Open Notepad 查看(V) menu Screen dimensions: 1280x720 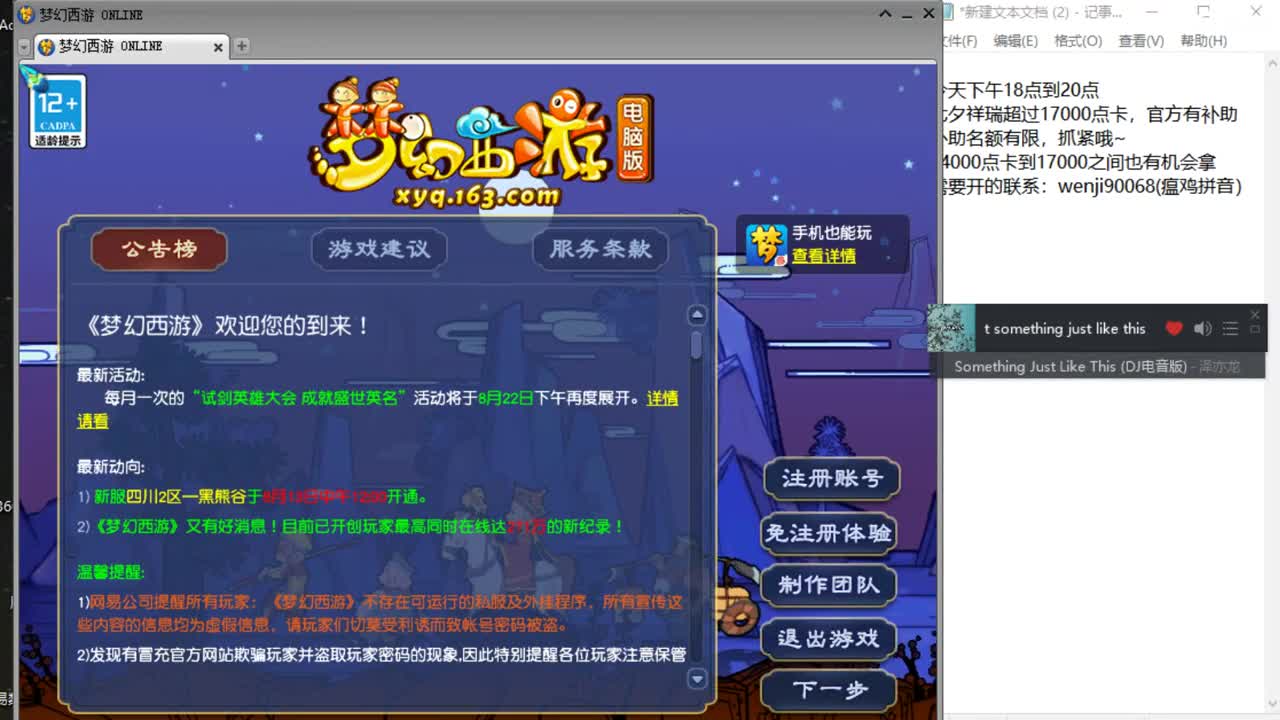pyautogui.click(x=1141, y=41)
